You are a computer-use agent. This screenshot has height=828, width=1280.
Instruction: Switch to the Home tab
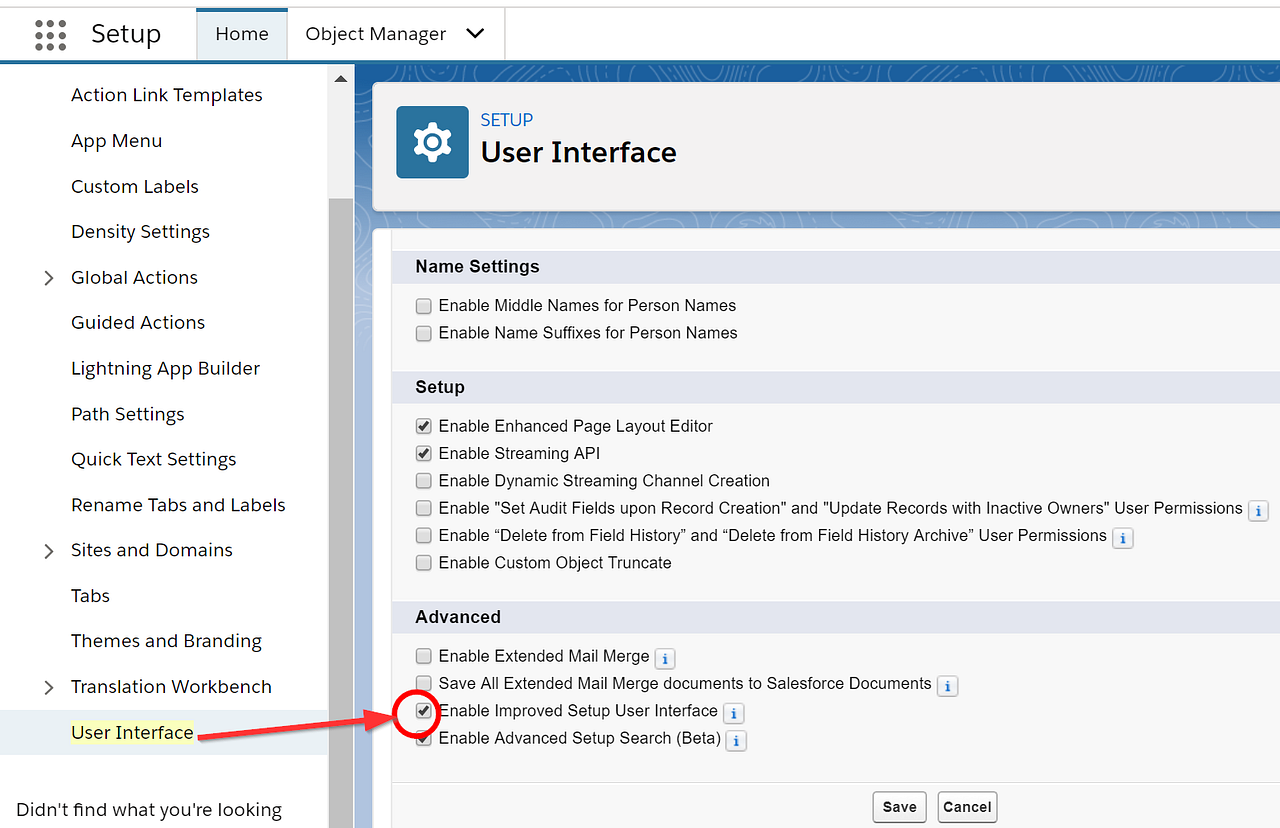tap(241, 33)
